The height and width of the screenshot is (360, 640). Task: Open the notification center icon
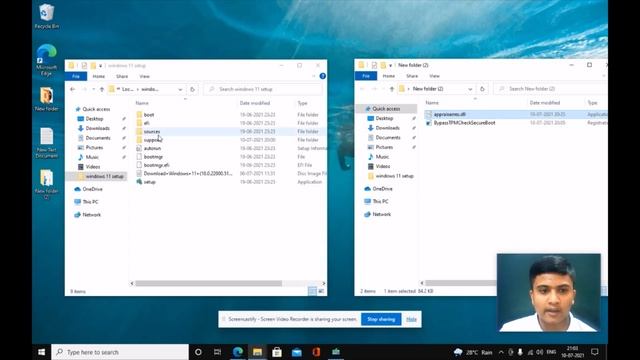(595, 352)
